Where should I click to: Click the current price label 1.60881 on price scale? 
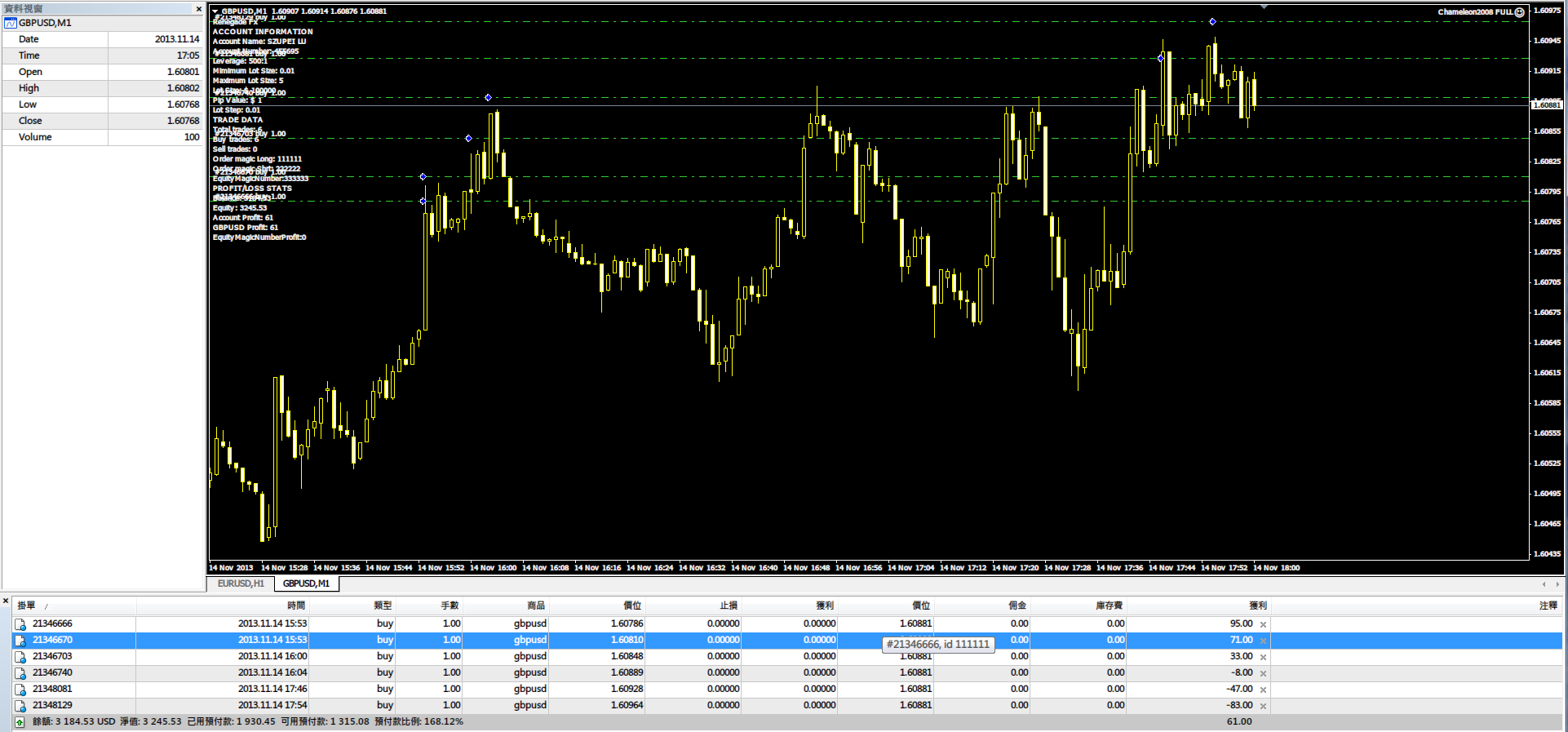[x=1547, y=105]
